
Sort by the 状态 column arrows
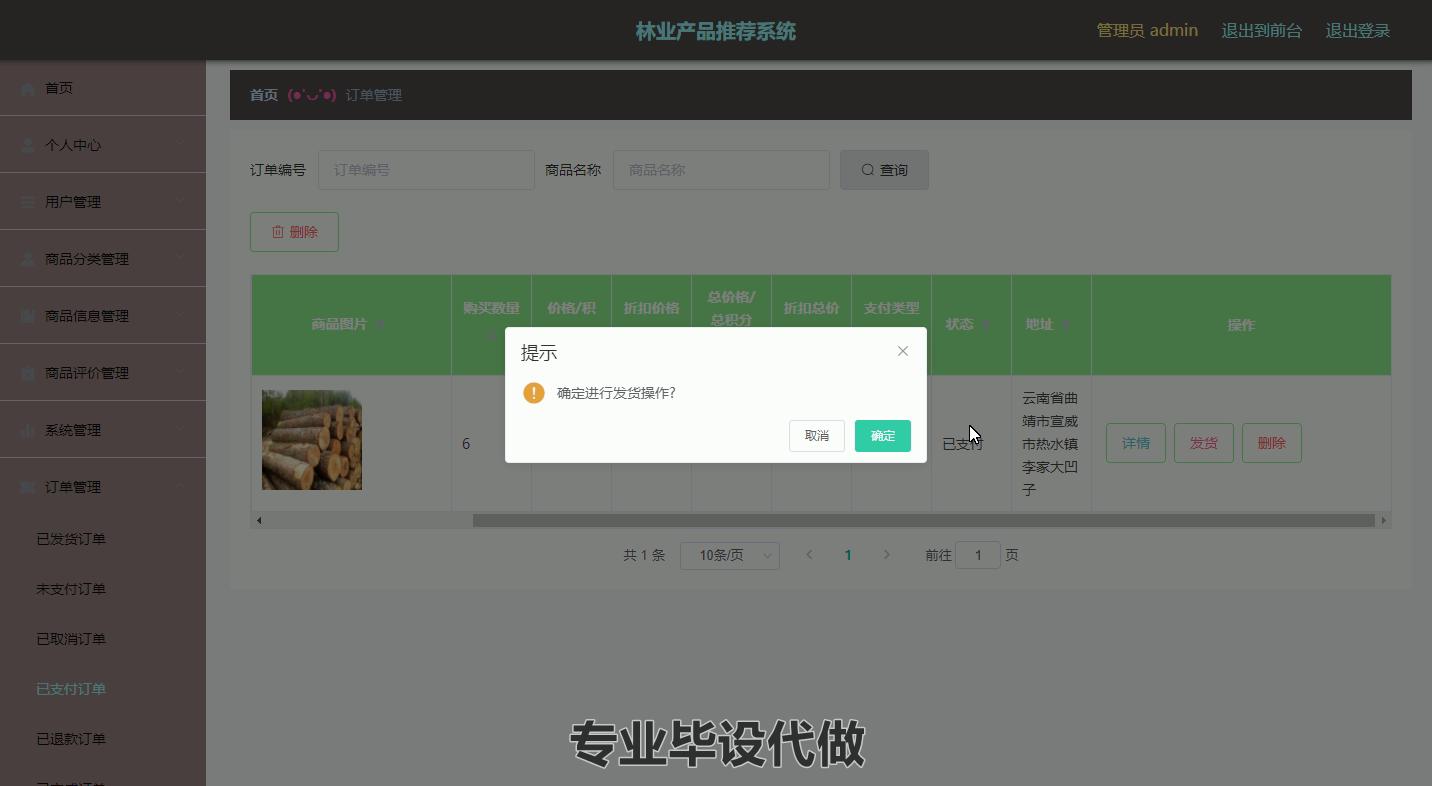[x=986, y=325]
